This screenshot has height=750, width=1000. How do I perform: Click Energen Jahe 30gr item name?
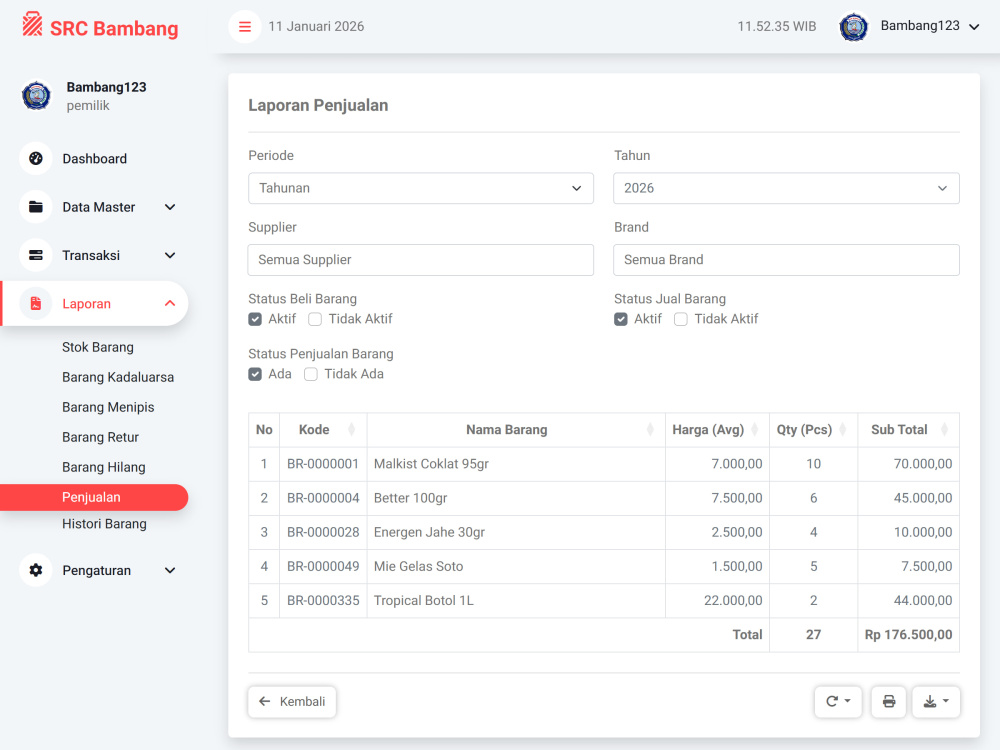(x=429, y=532)
